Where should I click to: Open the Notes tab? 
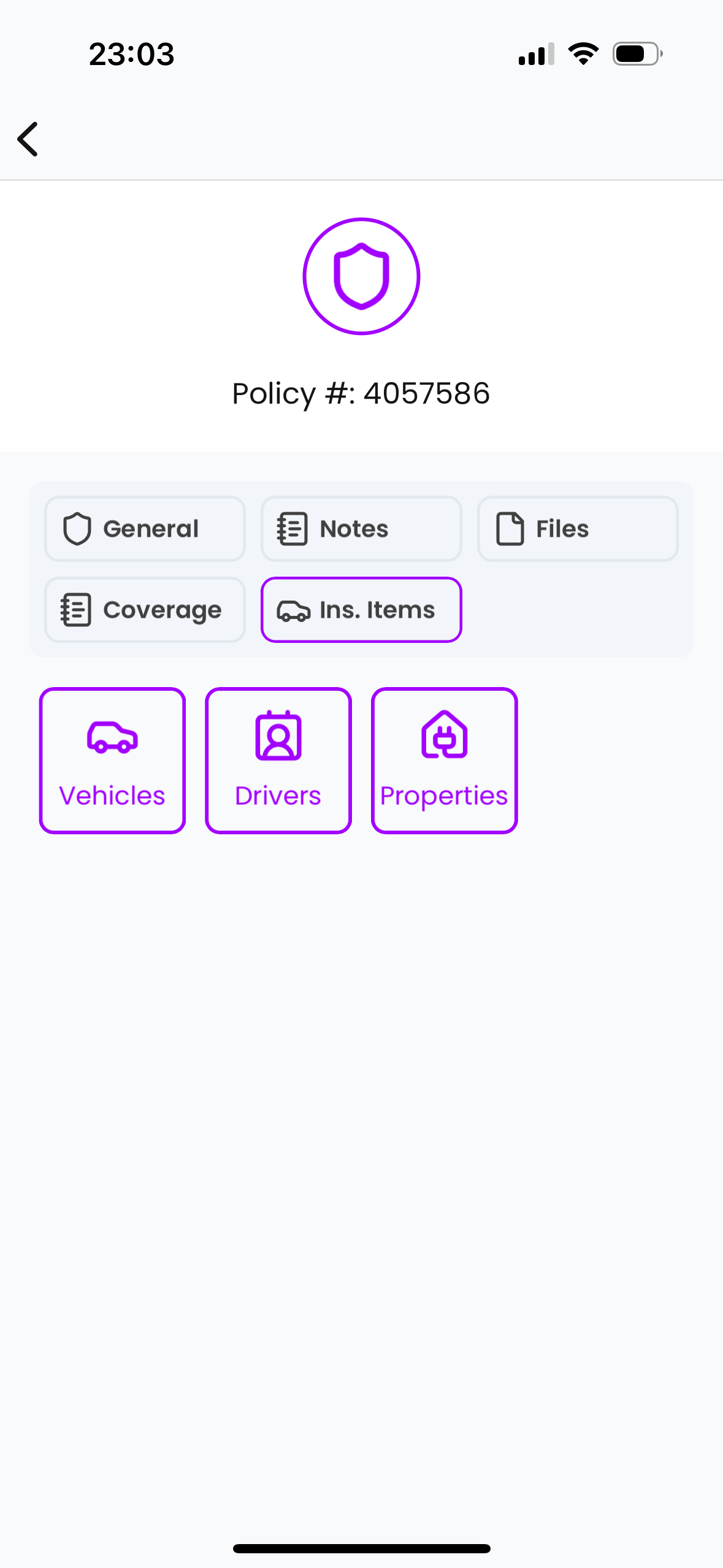[361, 529]
